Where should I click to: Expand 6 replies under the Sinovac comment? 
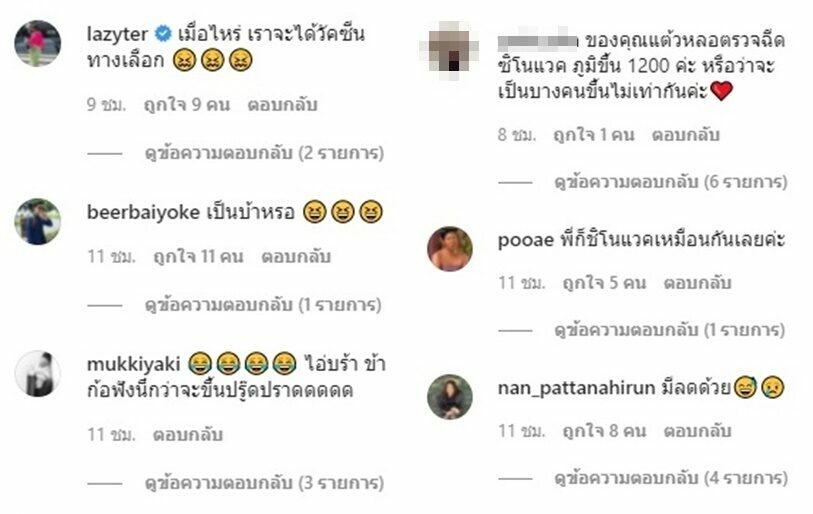671,182
